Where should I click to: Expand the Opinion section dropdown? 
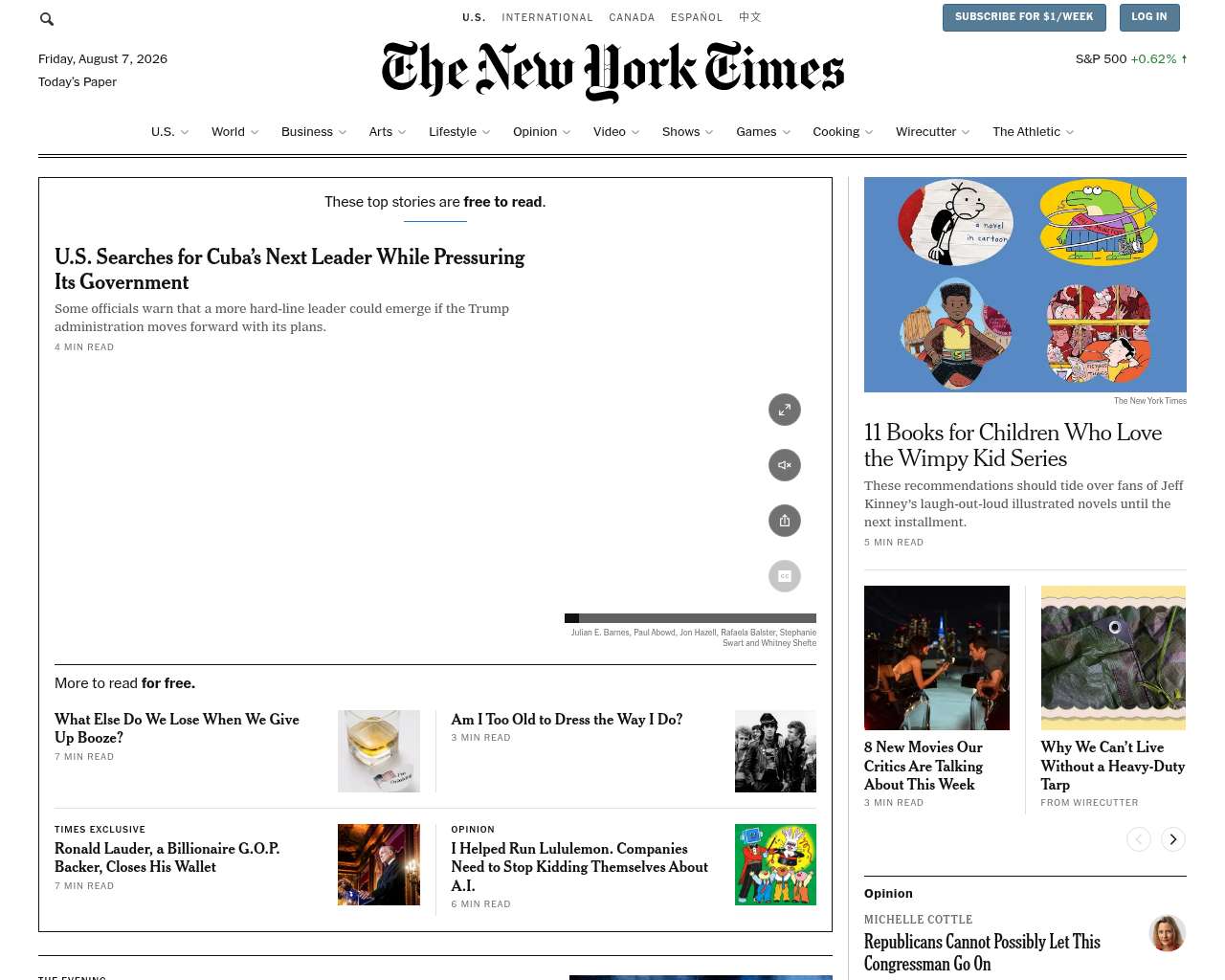[x=542, y=132]
